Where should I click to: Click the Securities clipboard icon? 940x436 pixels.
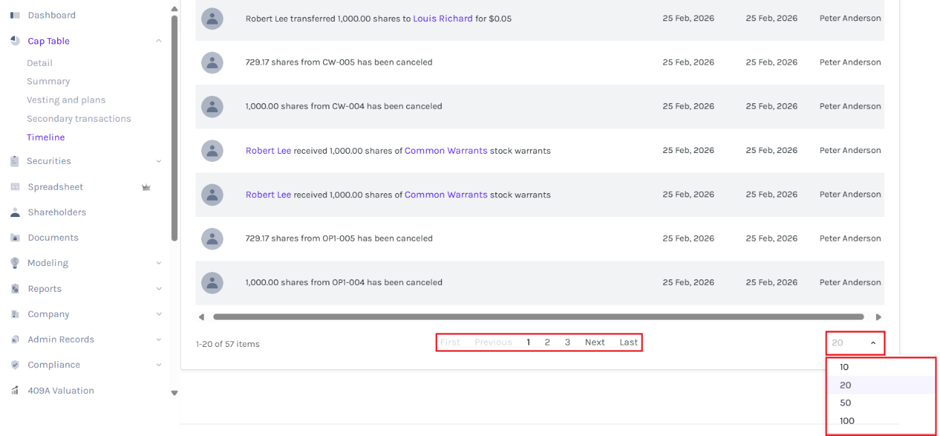(15, 161)
